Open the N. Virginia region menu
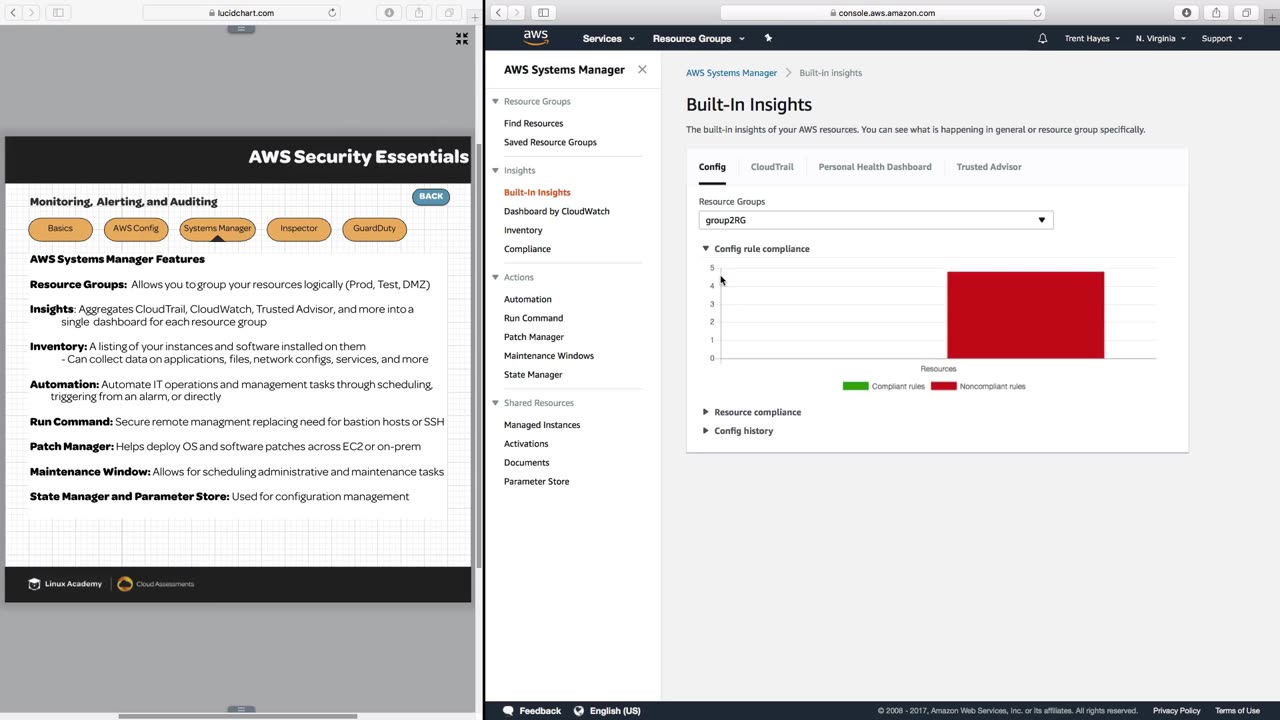Image resolution: width=1280 pixels, height=720 pixels. point(1160,38)
